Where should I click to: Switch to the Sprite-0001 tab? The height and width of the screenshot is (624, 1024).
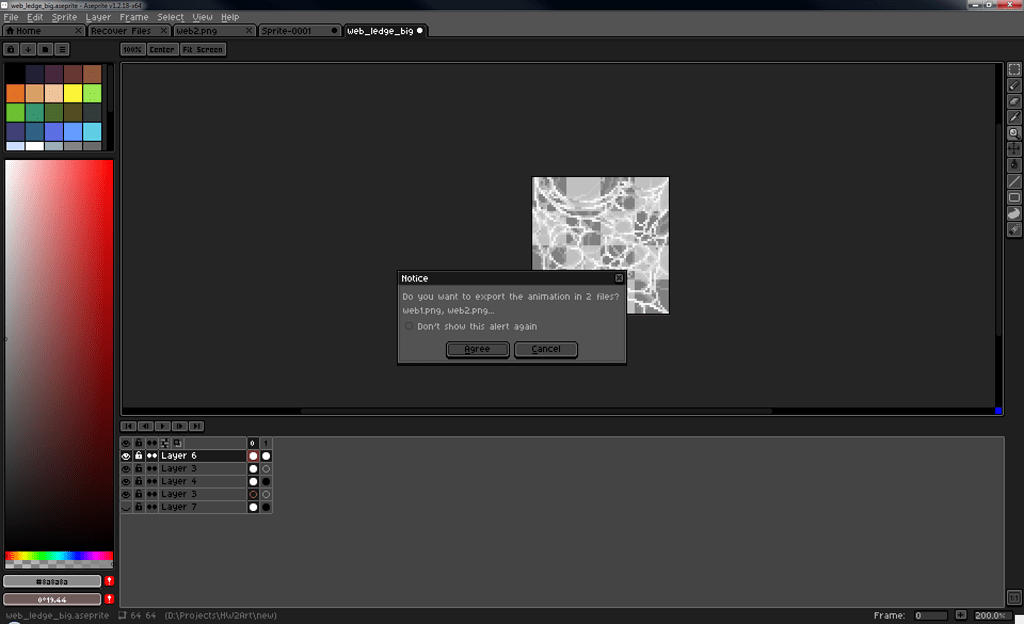299,31
